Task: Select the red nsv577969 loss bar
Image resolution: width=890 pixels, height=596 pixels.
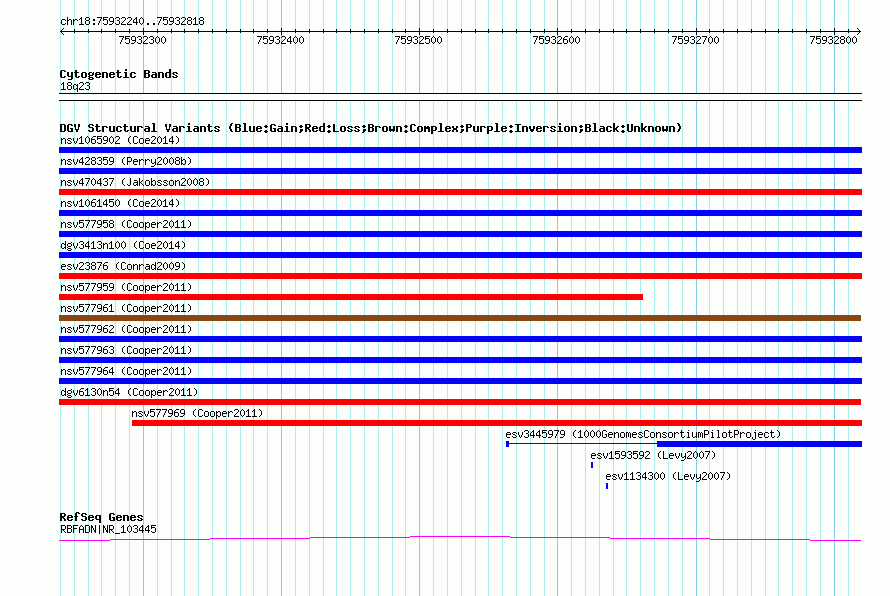Action: pyautogui.click(x=497, y=423)
